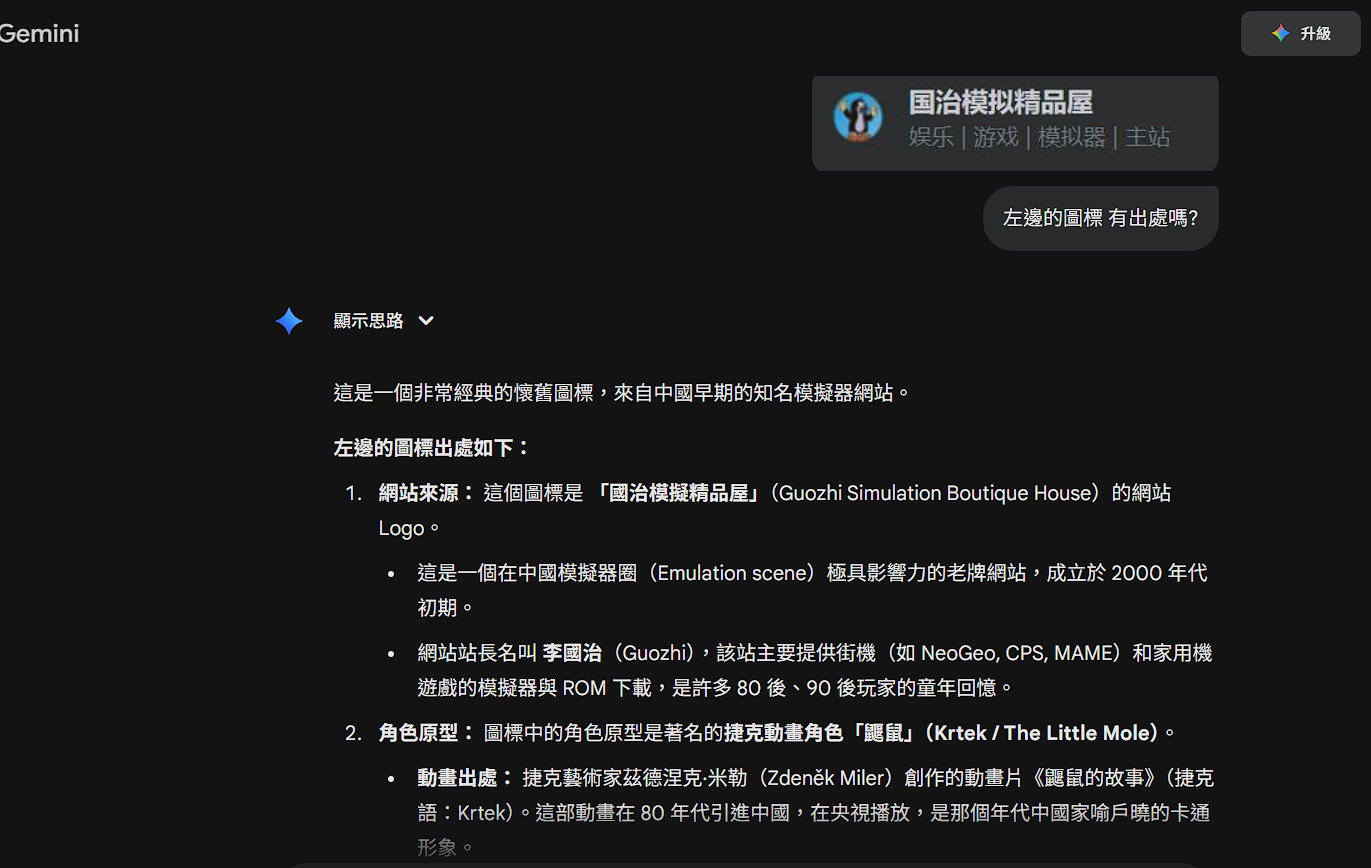Click the blue Gemini sparkle response icon
Viewport: 1371px width, 868px height.
point(289,321)
